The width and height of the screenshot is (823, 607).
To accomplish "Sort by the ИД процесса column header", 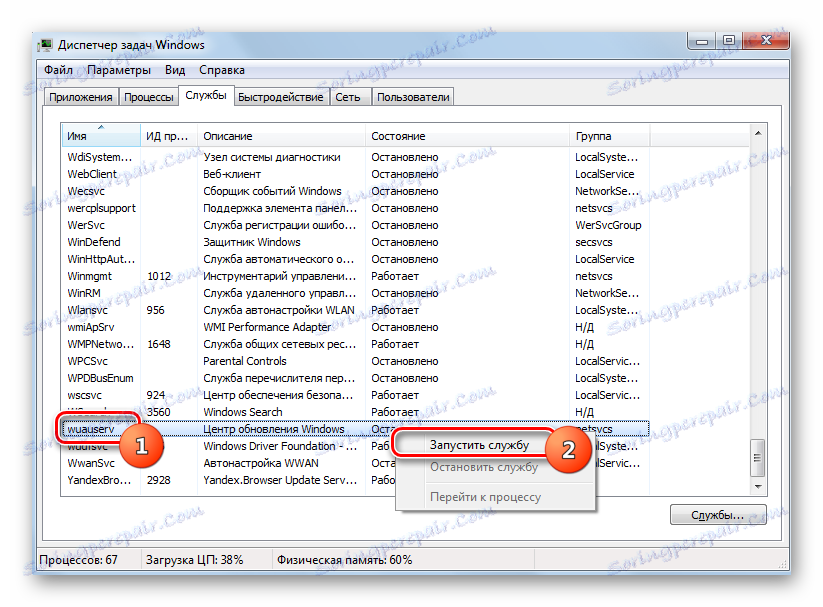I will point(169,136).
